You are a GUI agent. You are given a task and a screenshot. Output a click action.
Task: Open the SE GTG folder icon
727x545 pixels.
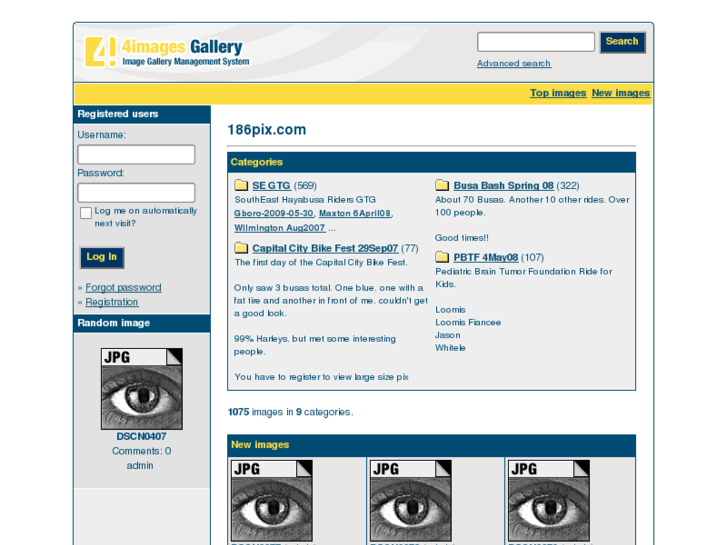[241, 185]
